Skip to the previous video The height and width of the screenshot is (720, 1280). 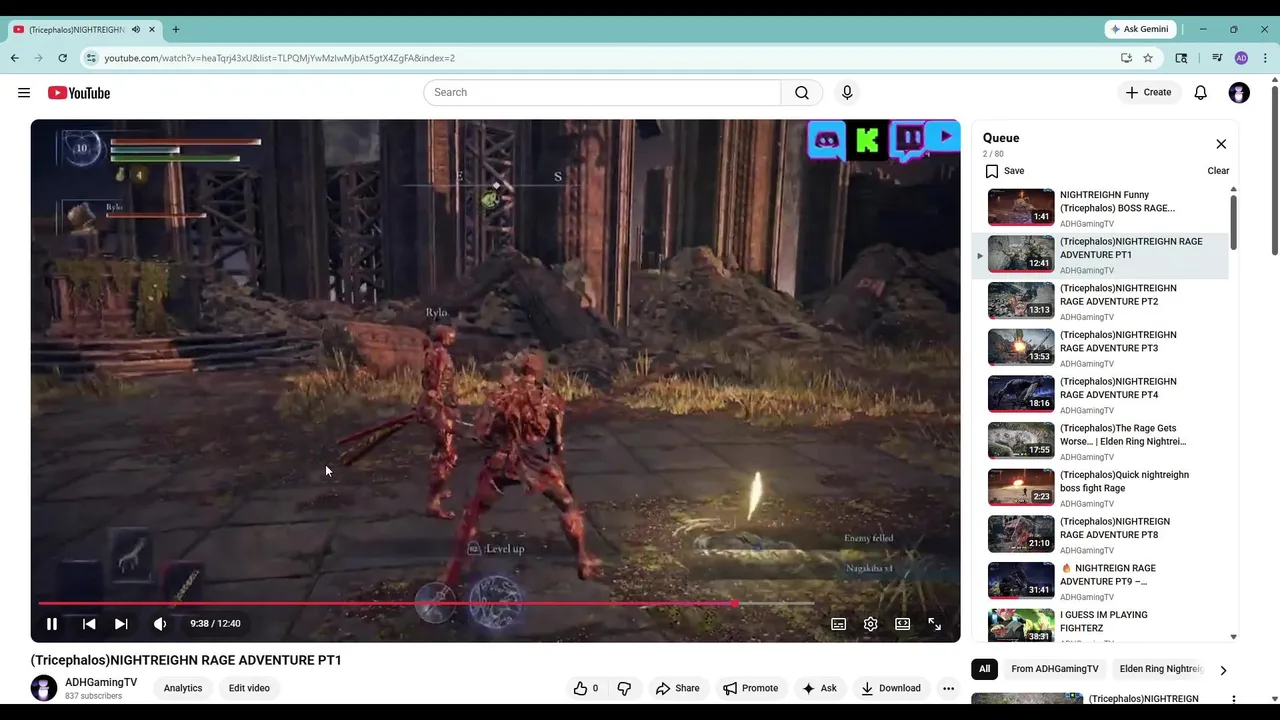pos(89,623)
